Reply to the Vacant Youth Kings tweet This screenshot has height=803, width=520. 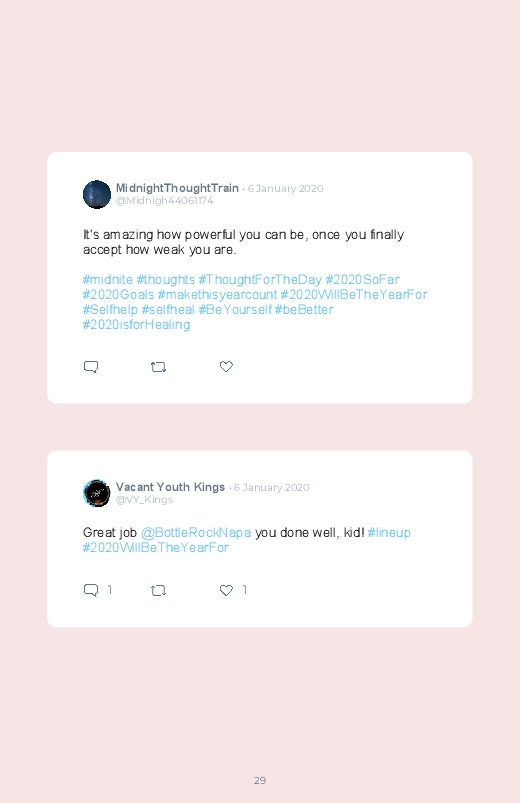(91, 590)
